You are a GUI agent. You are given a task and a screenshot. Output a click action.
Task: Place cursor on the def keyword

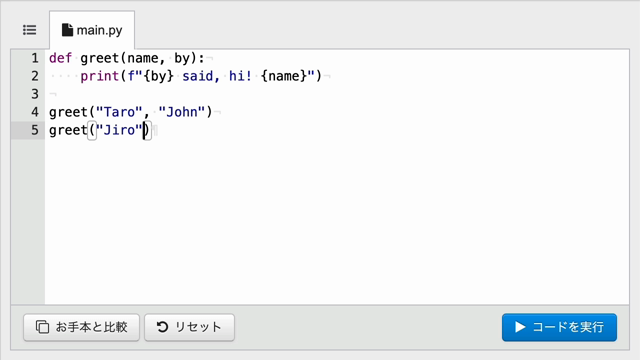coord(60,58)
